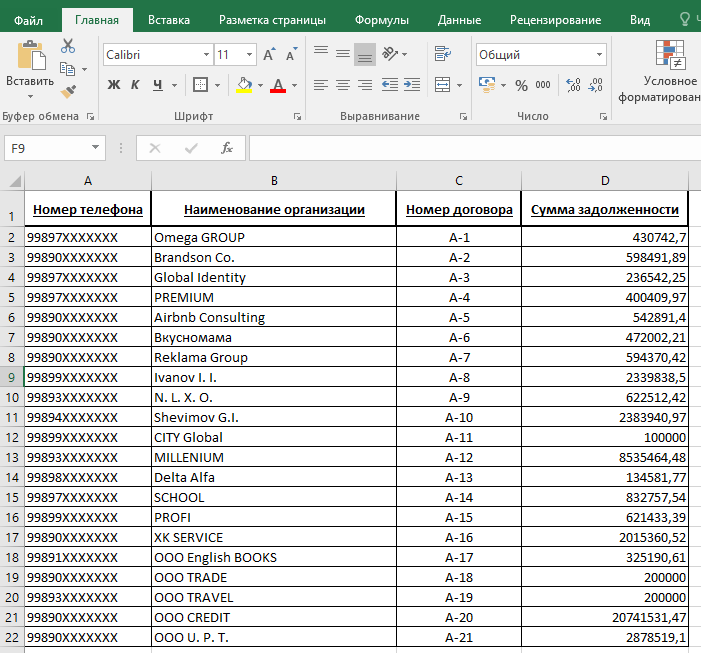Click the Insert Function fx icon
The image size is (701, 653).
(227, 148)
